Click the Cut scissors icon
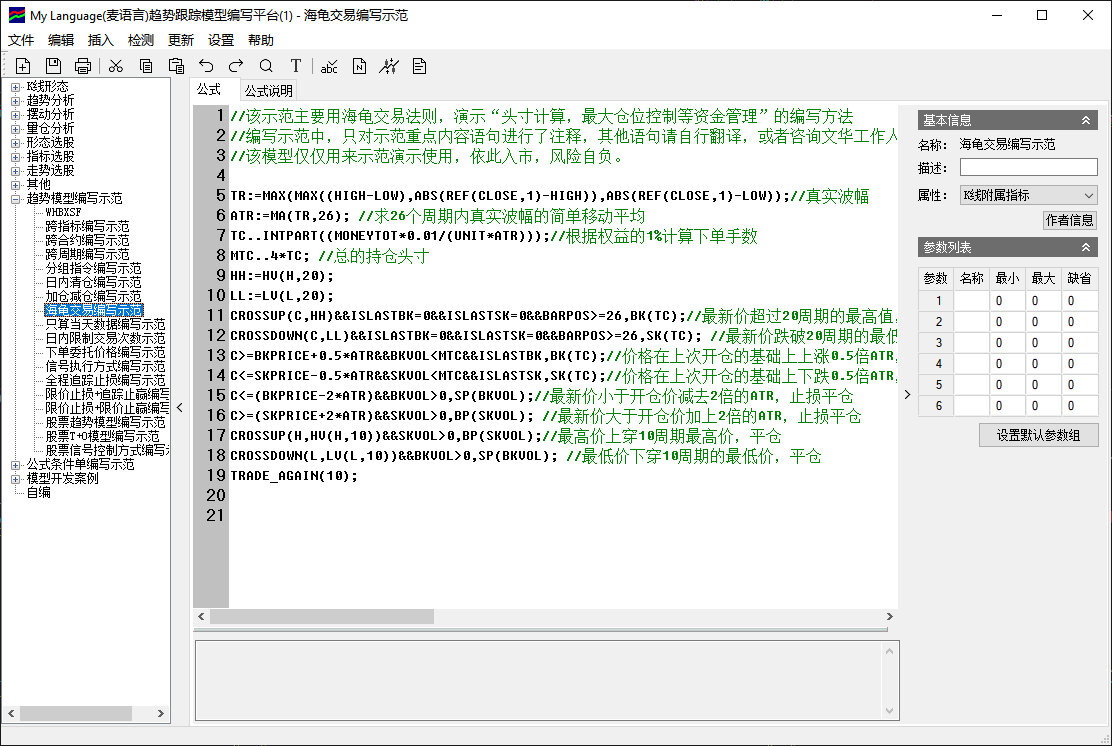The height and width of the screenshot is (746, 1112). click(116, 66)
